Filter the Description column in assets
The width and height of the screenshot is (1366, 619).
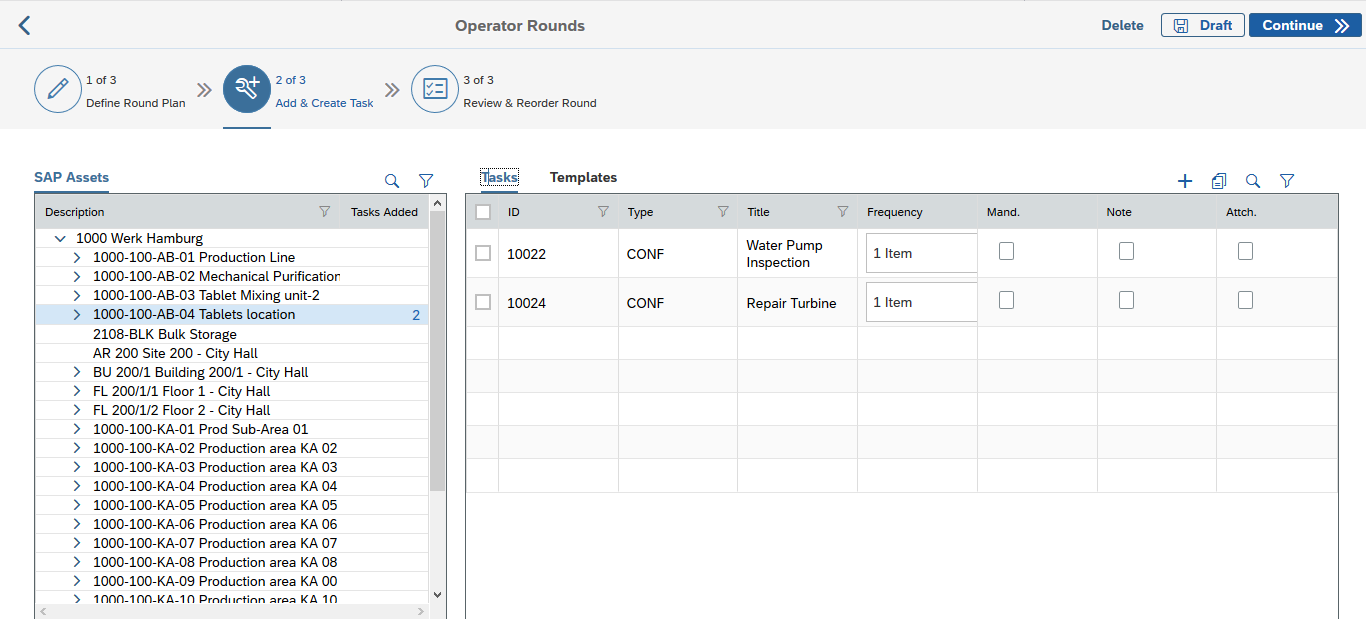pos(324,212)
